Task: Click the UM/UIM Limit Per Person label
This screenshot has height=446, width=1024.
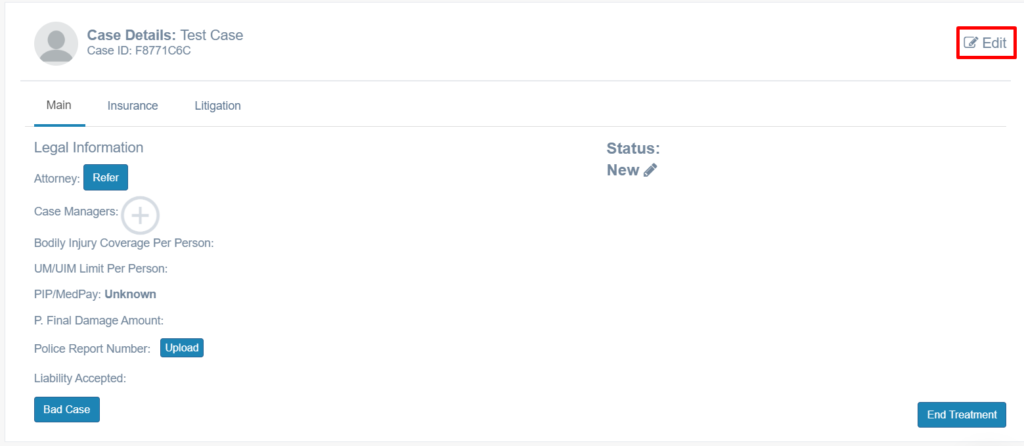Action: point(101,268)
